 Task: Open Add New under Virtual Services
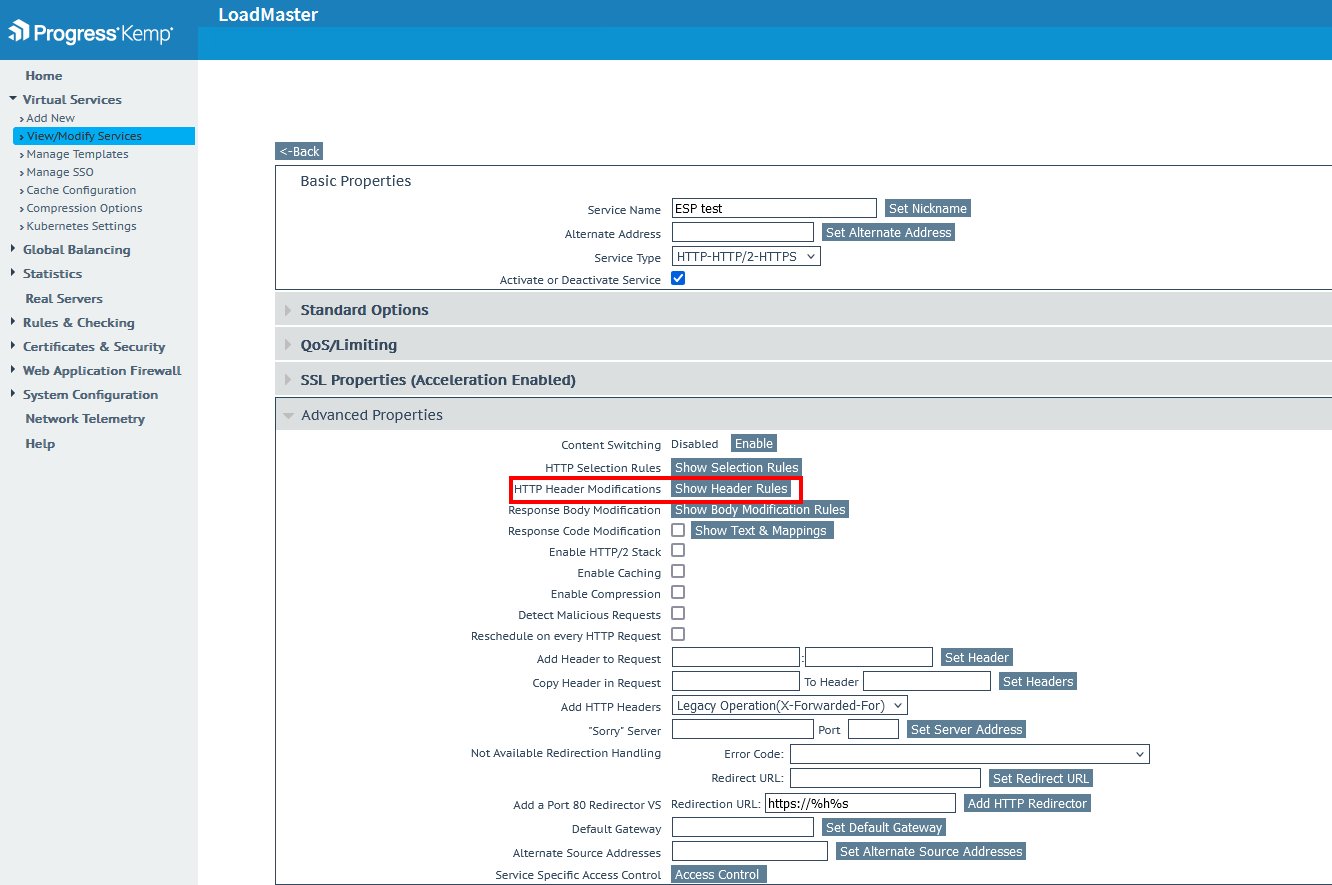click(x=50, y=118)
